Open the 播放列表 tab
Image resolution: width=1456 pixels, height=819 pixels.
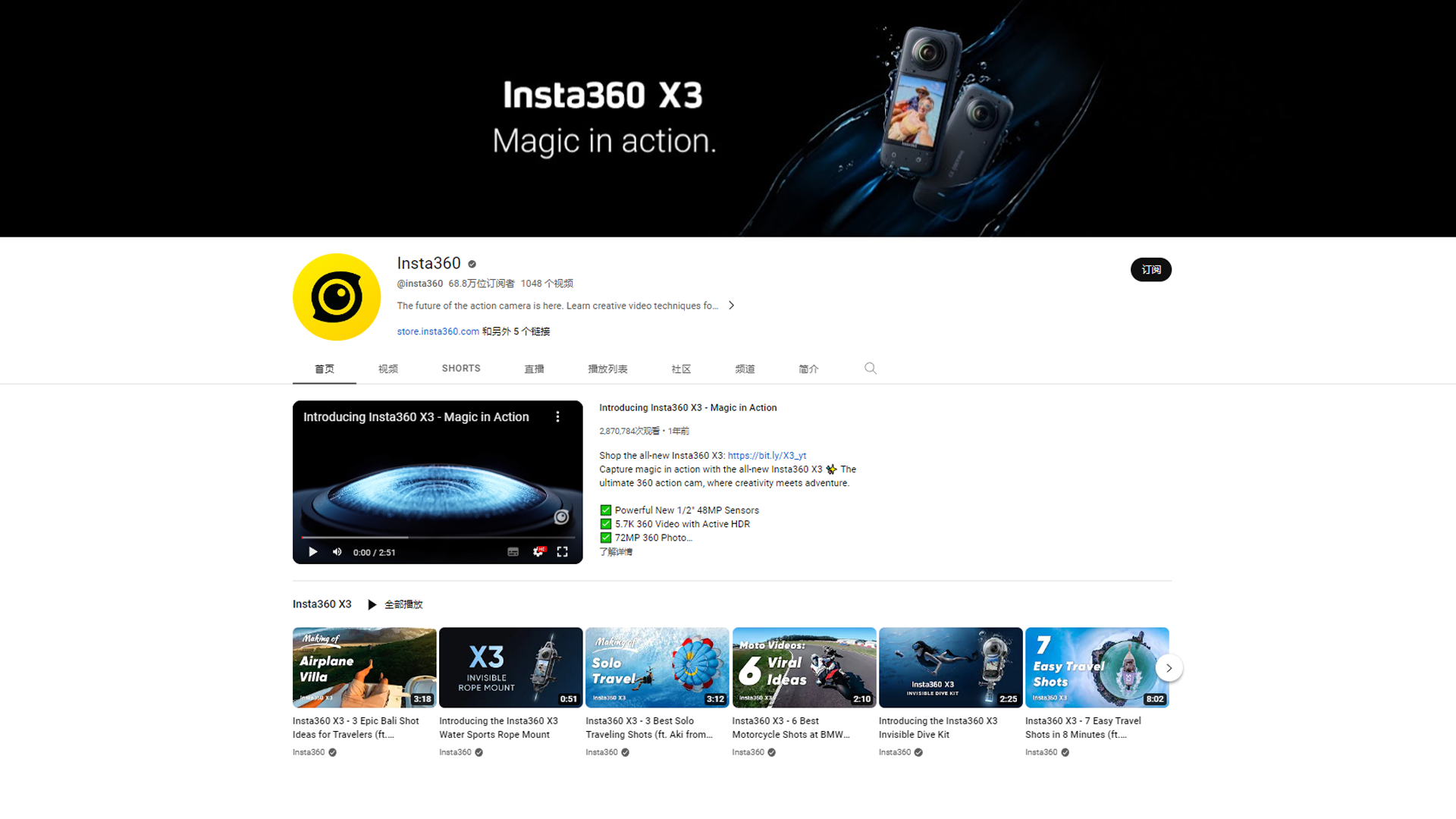tap(607, 369)
